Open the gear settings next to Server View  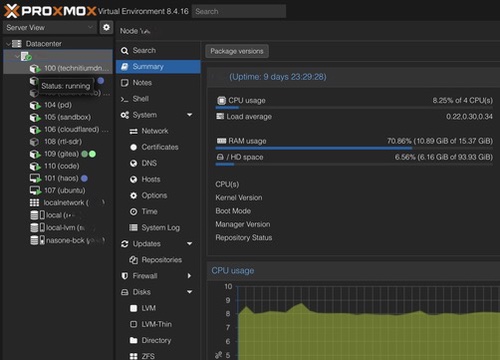pos(106,27)
